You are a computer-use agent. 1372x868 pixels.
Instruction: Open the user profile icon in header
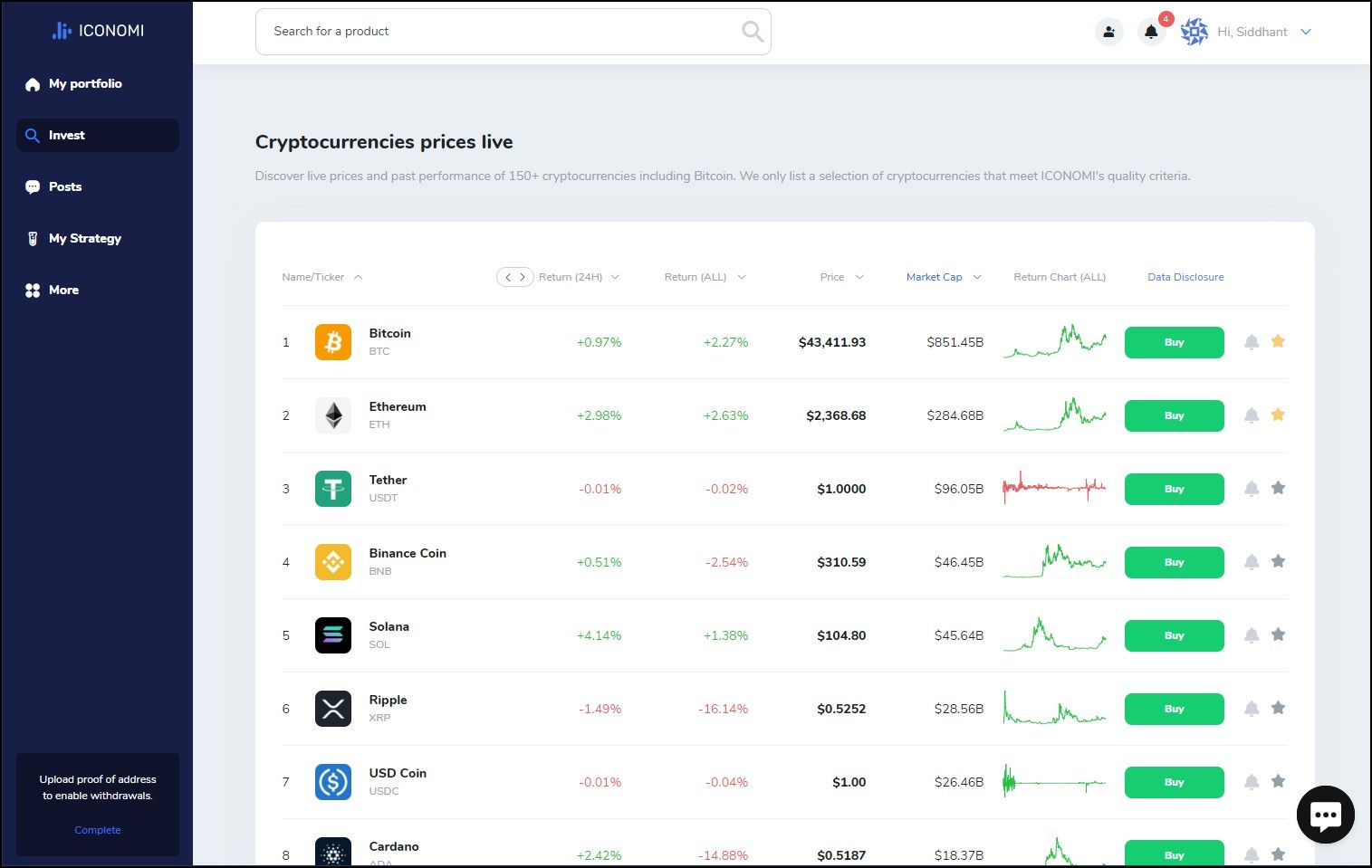(1108, 32)
